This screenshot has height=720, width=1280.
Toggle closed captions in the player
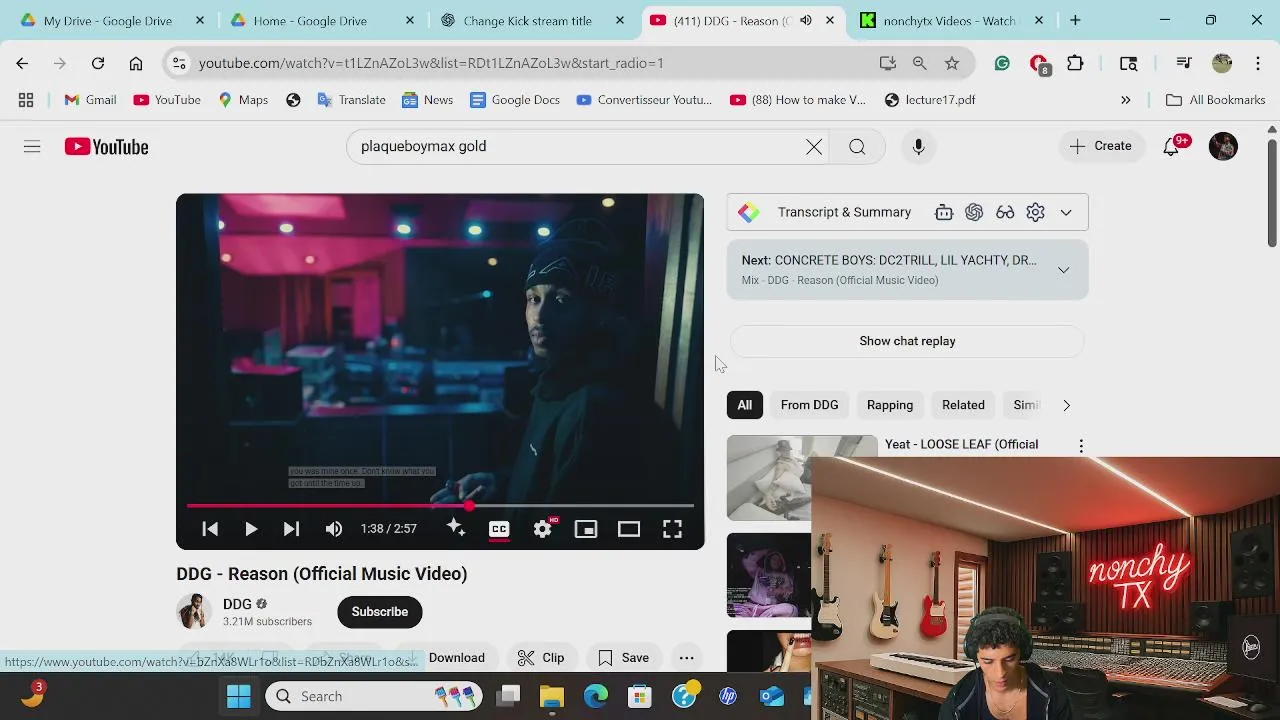(x=499, y=529)
